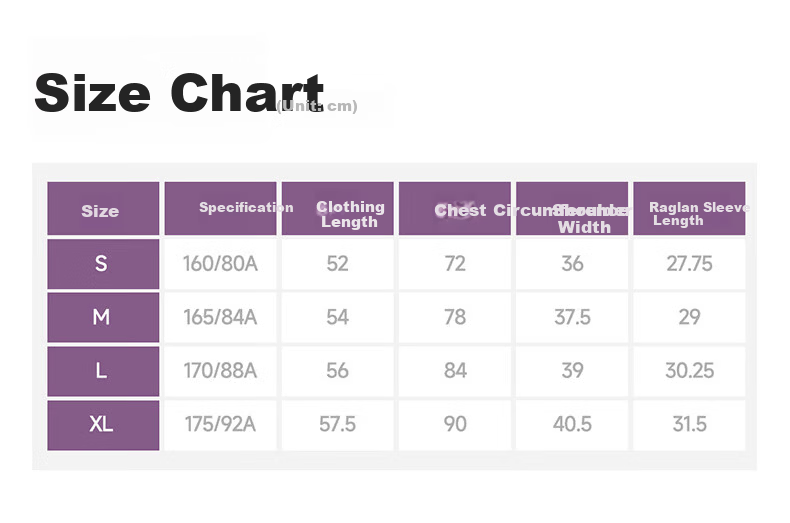Screen dimensions: 790x523
Task: Click the 160/80A specification cell
Action: 221,264
